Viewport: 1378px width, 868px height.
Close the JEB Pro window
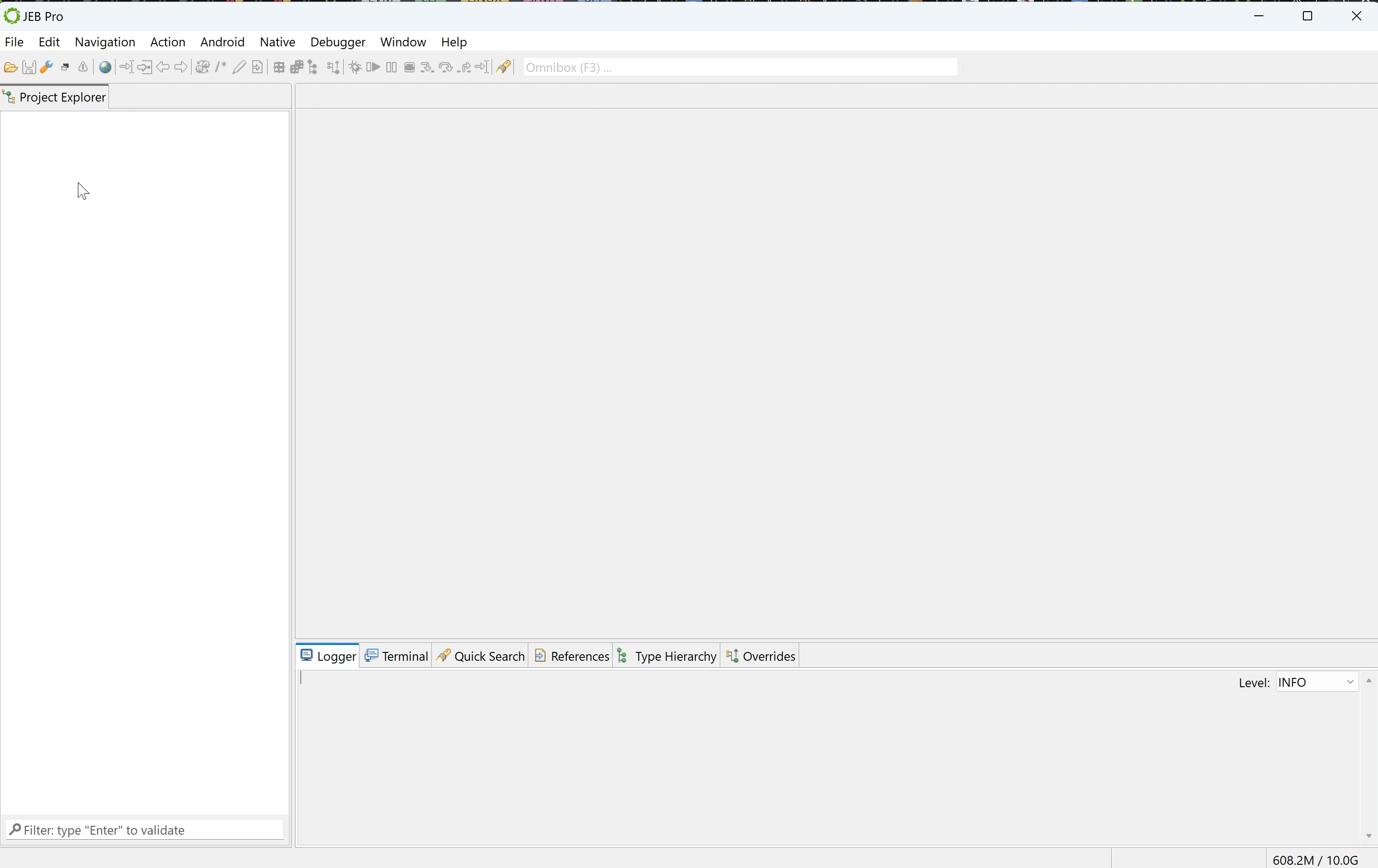pyautogui.click(x=1356, y=16)
